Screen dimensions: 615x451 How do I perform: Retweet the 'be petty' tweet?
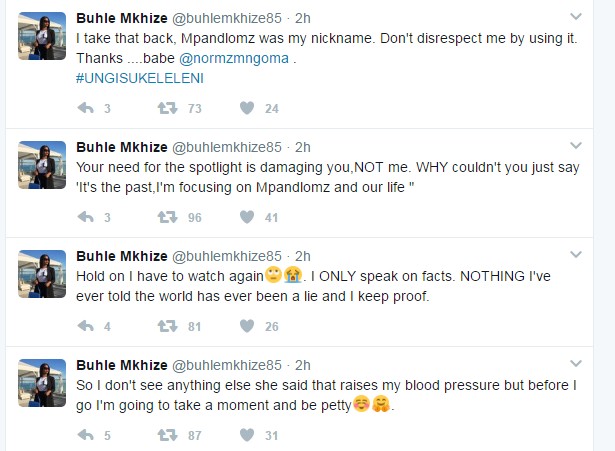[x=166, y=434]
